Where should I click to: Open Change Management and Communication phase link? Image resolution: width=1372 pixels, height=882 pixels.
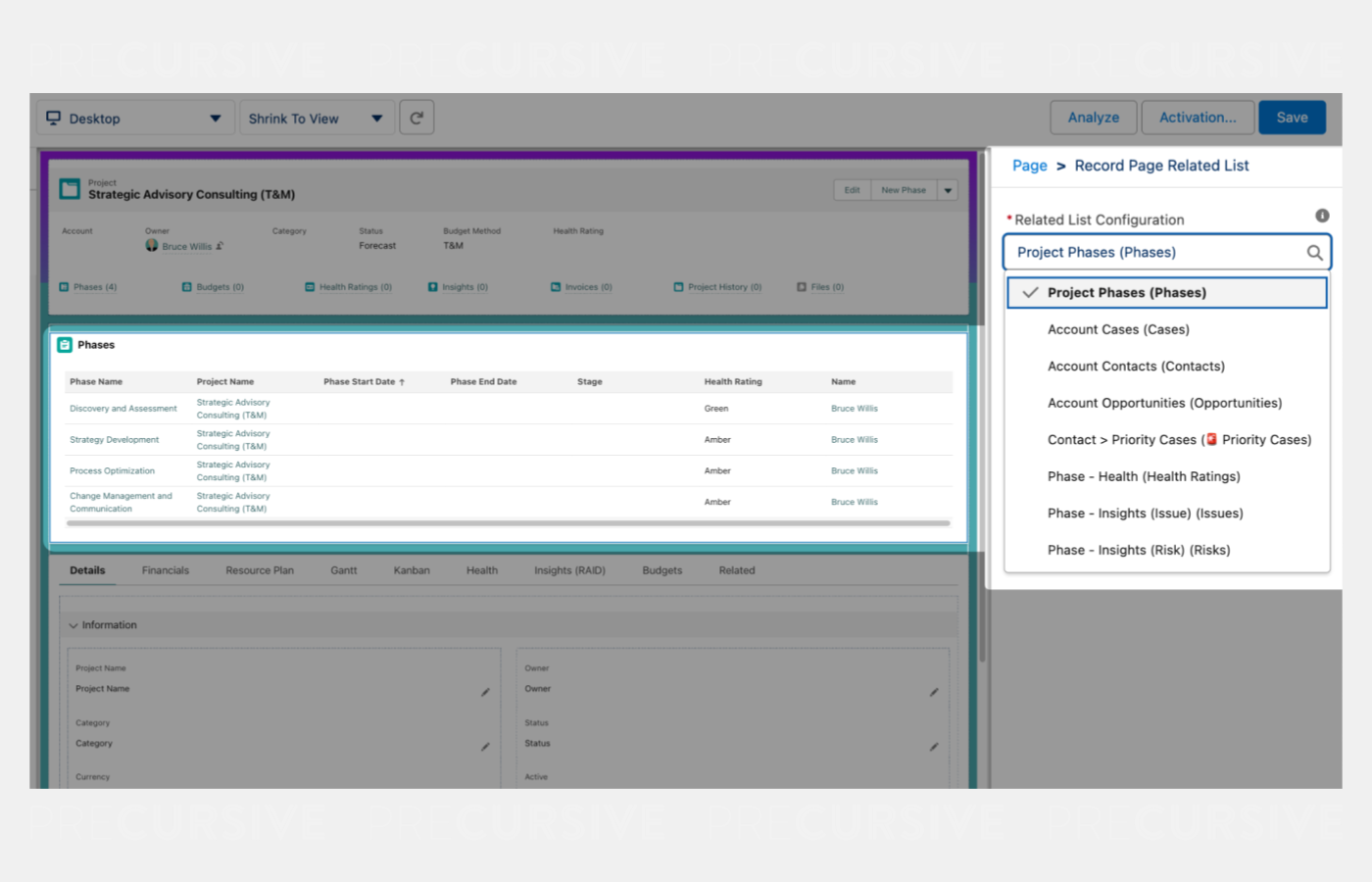[121, 503]
